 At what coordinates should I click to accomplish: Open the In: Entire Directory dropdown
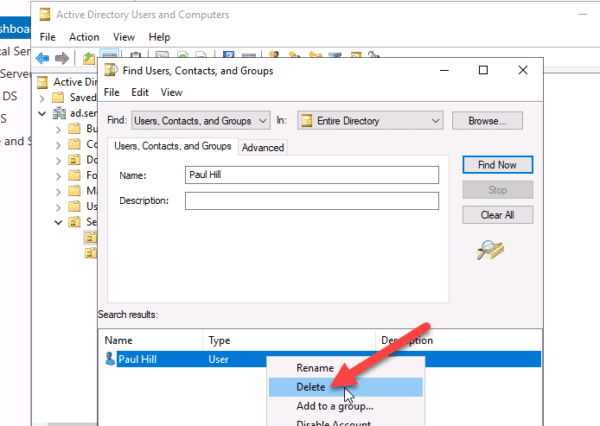434,120
